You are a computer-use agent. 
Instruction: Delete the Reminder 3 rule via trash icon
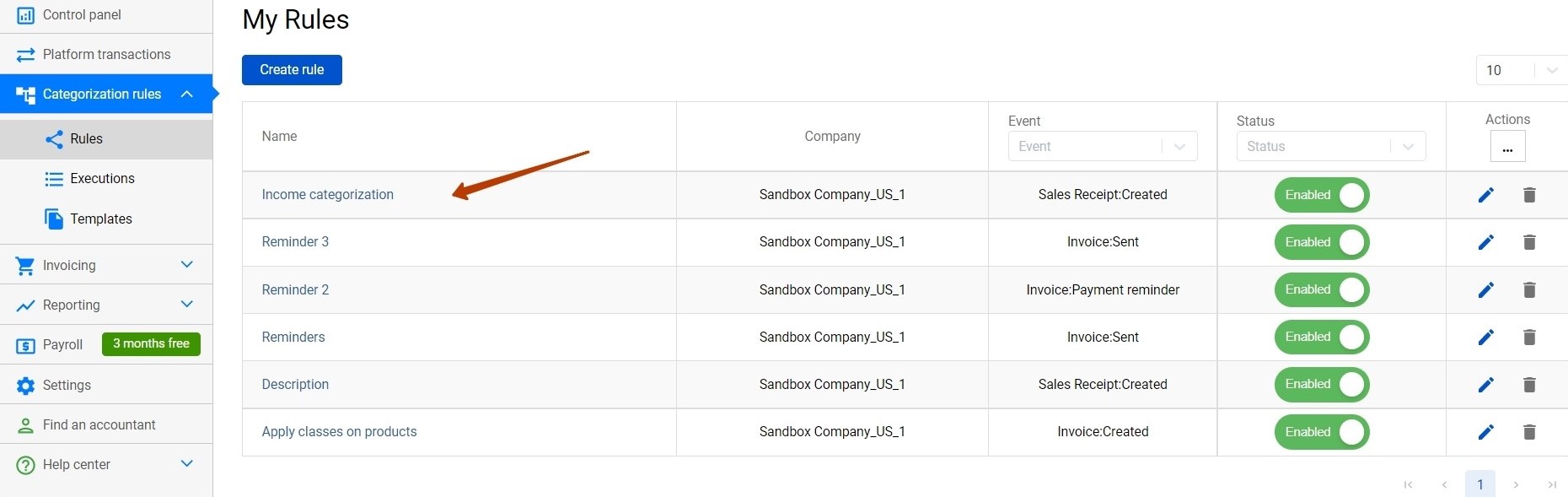[1529, 242]
